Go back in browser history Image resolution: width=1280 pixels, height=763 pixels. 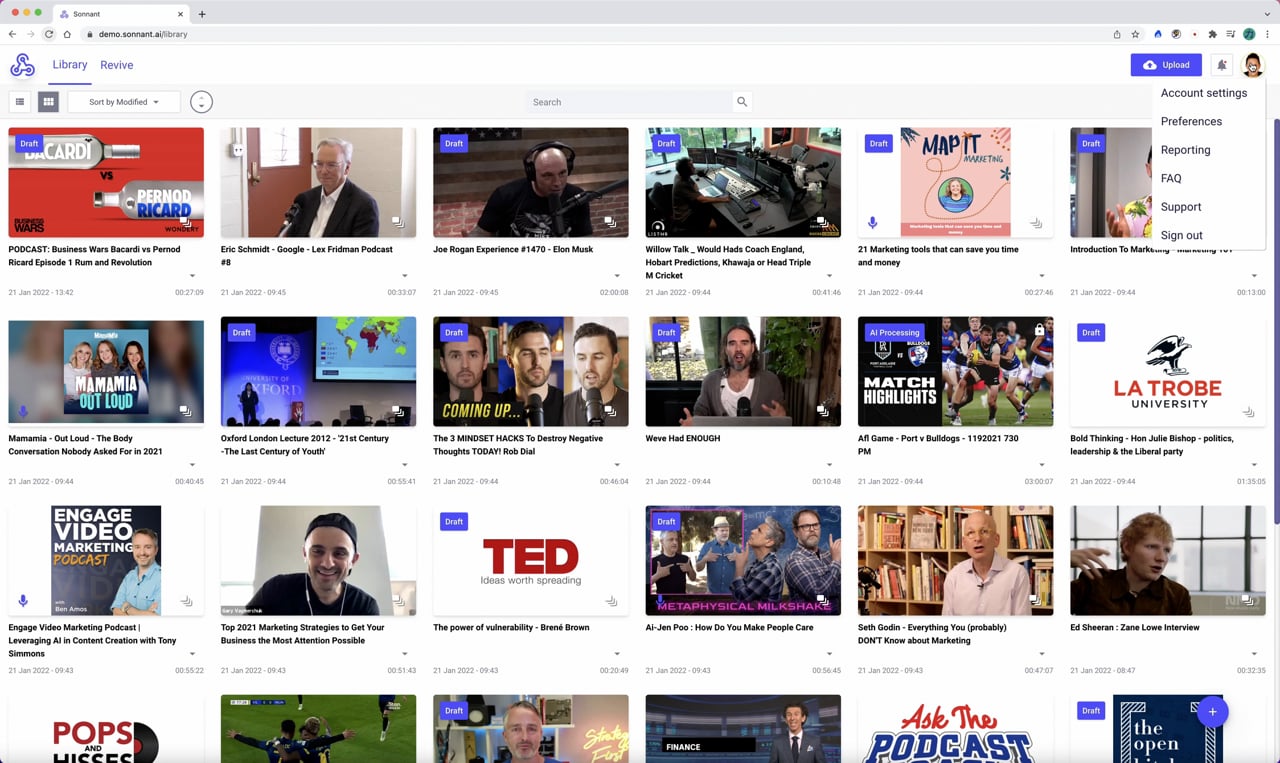click(12, 34)
